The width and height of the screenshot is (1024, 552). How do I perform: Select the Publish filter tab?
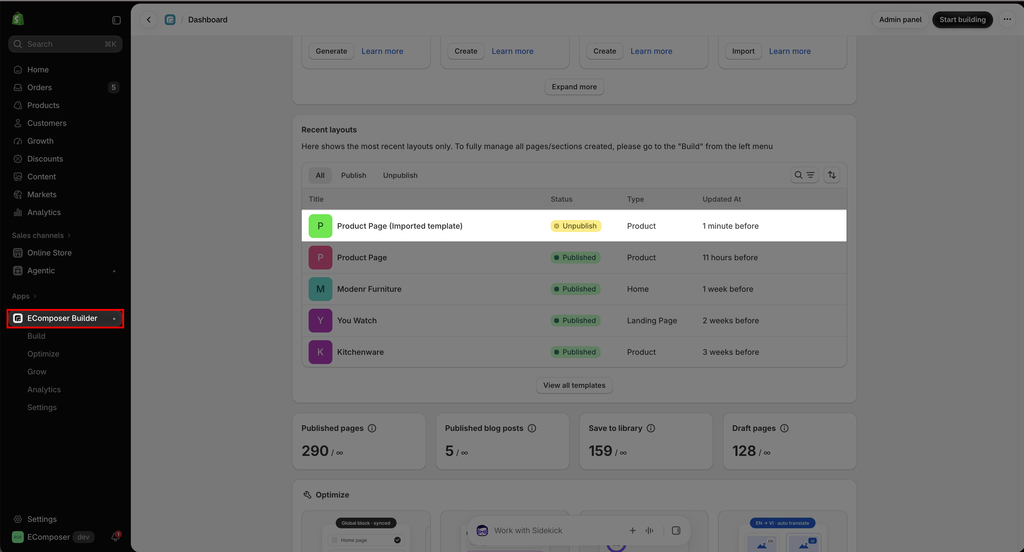353,175
